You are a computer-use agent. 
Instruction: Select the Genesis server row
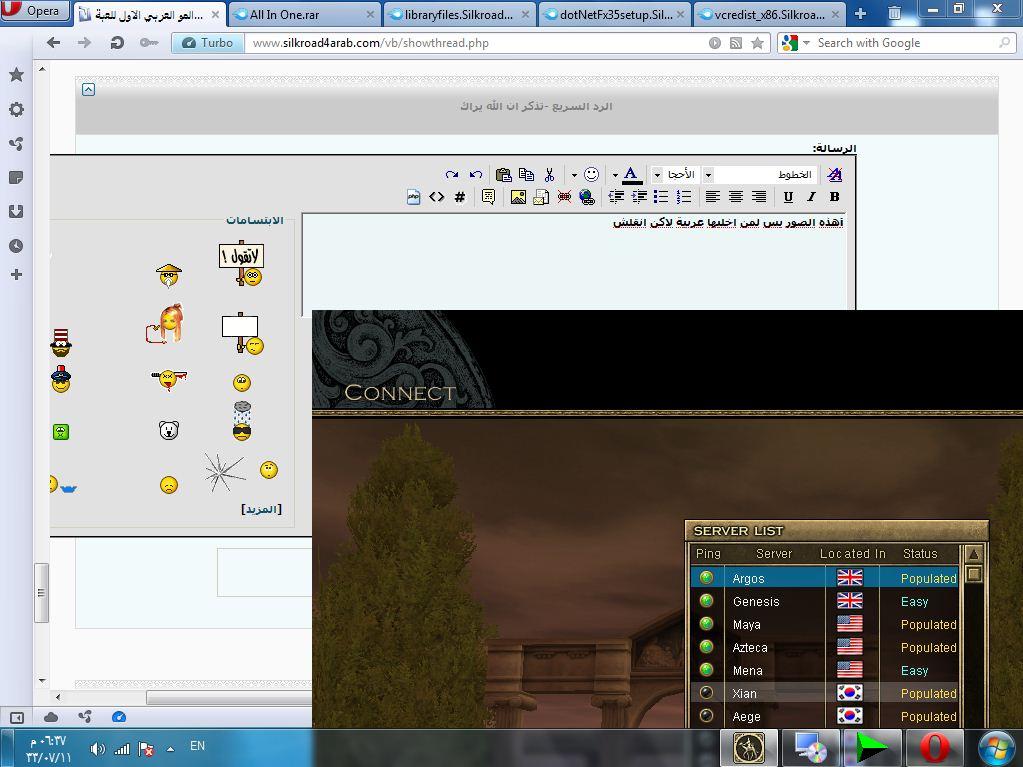pyautogui.click(x=825, y=601)
